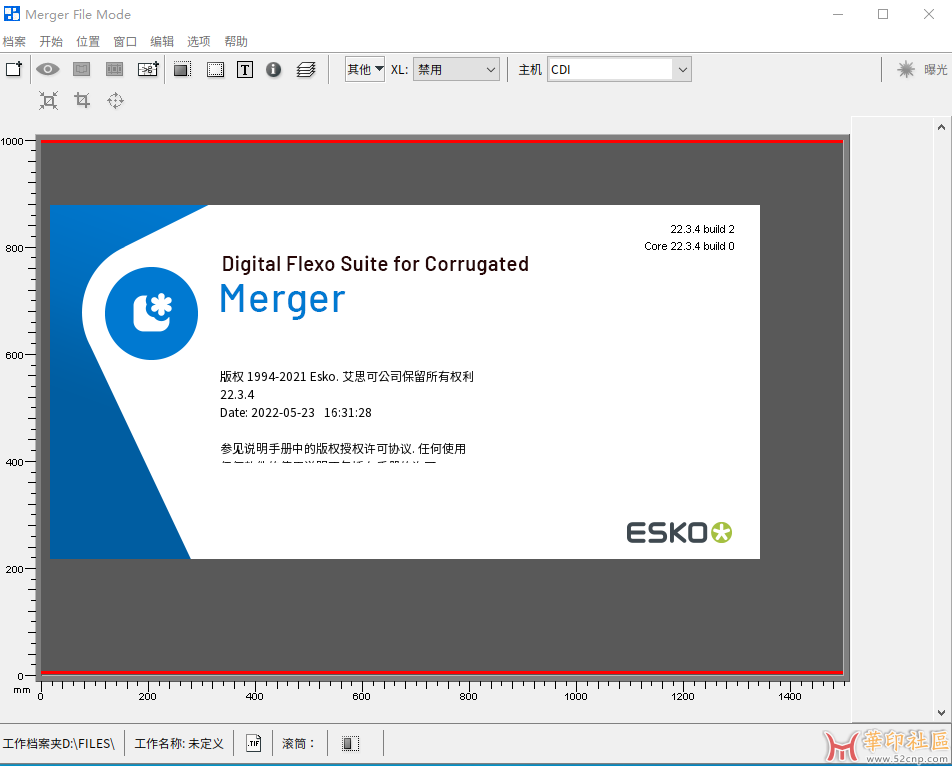Select the text 'T' tool icon

(244, 69)
